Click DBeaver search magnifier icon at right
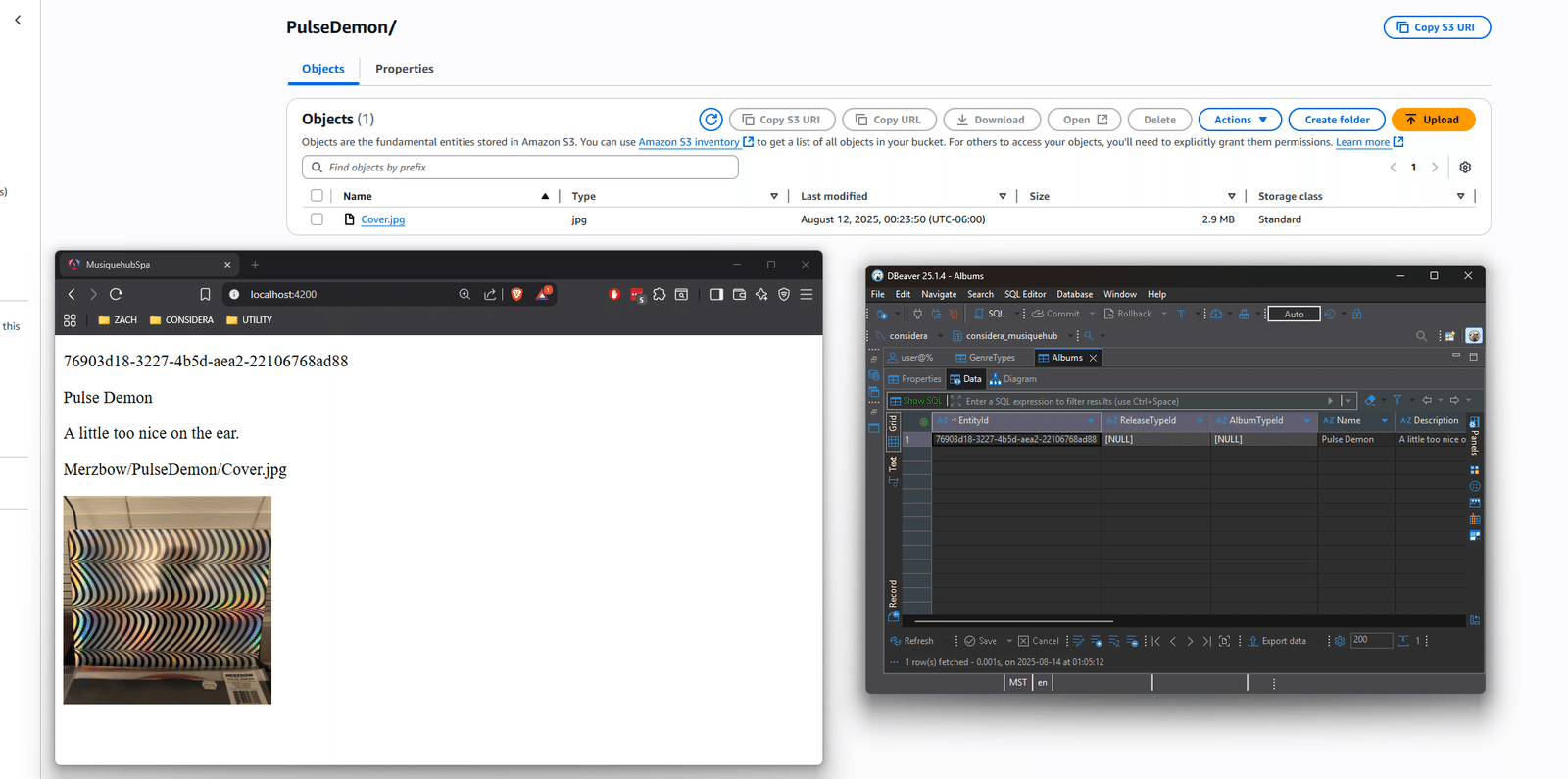Screen dimensions: 1568x779 pyautogui.click(x=1421, y=336)
